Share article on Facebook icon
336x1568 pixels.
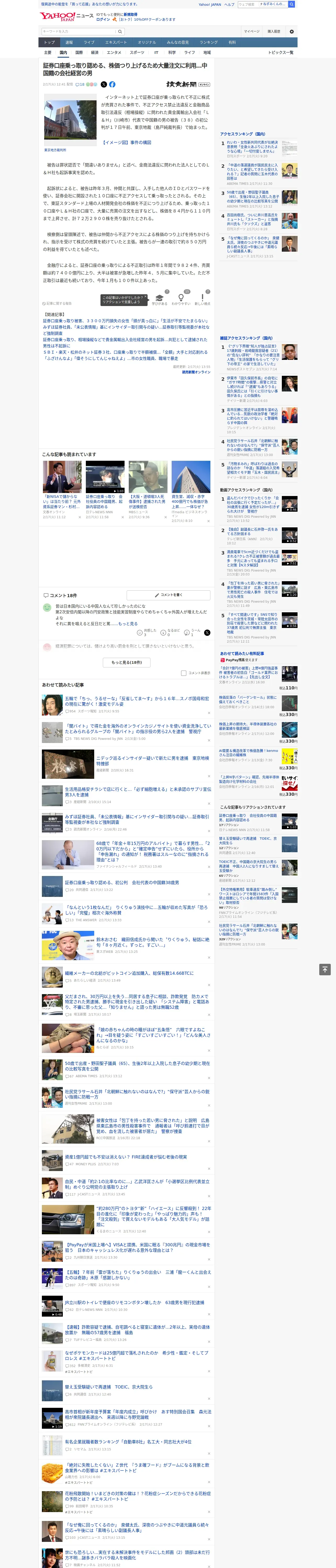pyautogui.click(x=112, y=85)
